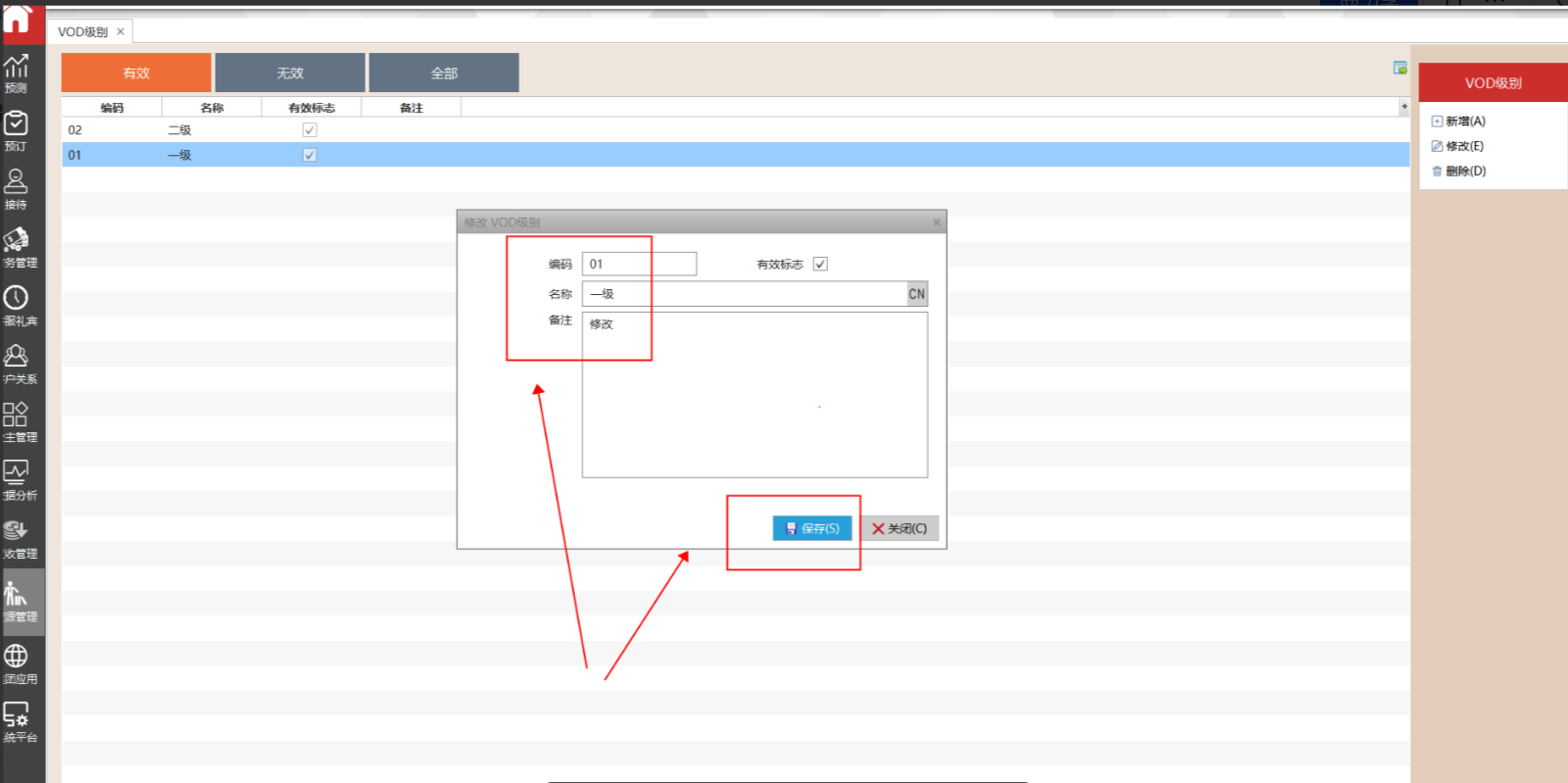
Task: Open the 接待 reception sidebar module
Action: point(17,189)
